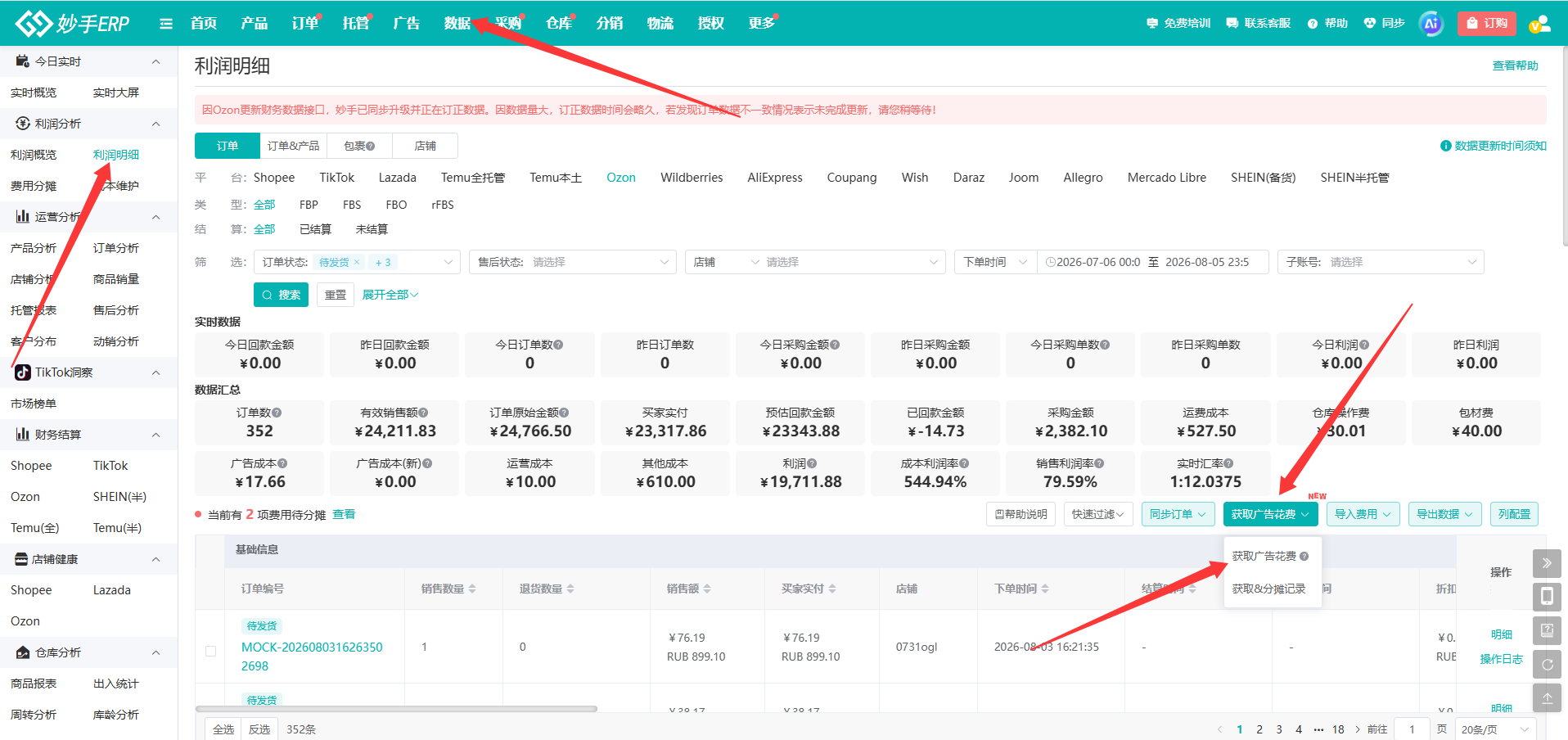Sort table by 销售数量 column
The width and height of the screenshot is (1568, 740).
(472, 589)
